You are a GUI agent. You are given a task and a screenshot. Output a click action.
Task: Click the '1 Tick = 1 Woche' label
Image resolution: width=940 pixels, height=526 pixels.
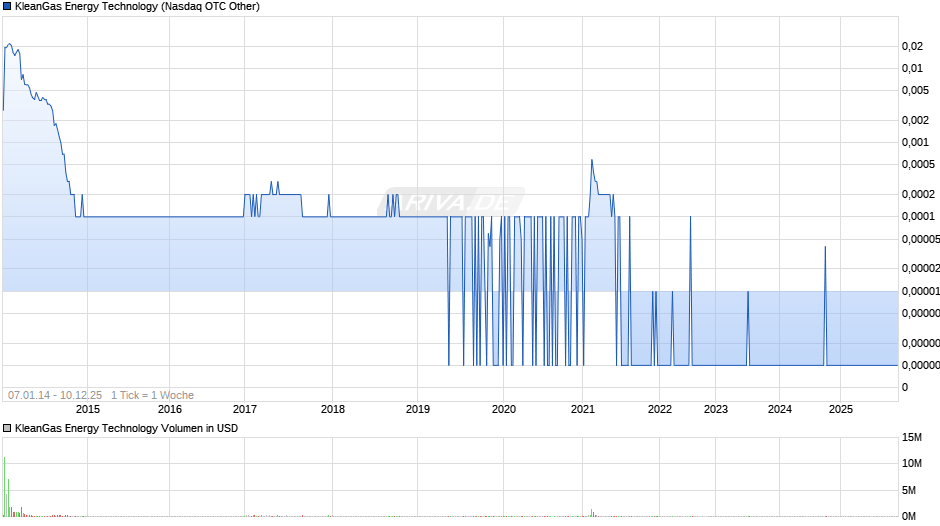point(152,395)
